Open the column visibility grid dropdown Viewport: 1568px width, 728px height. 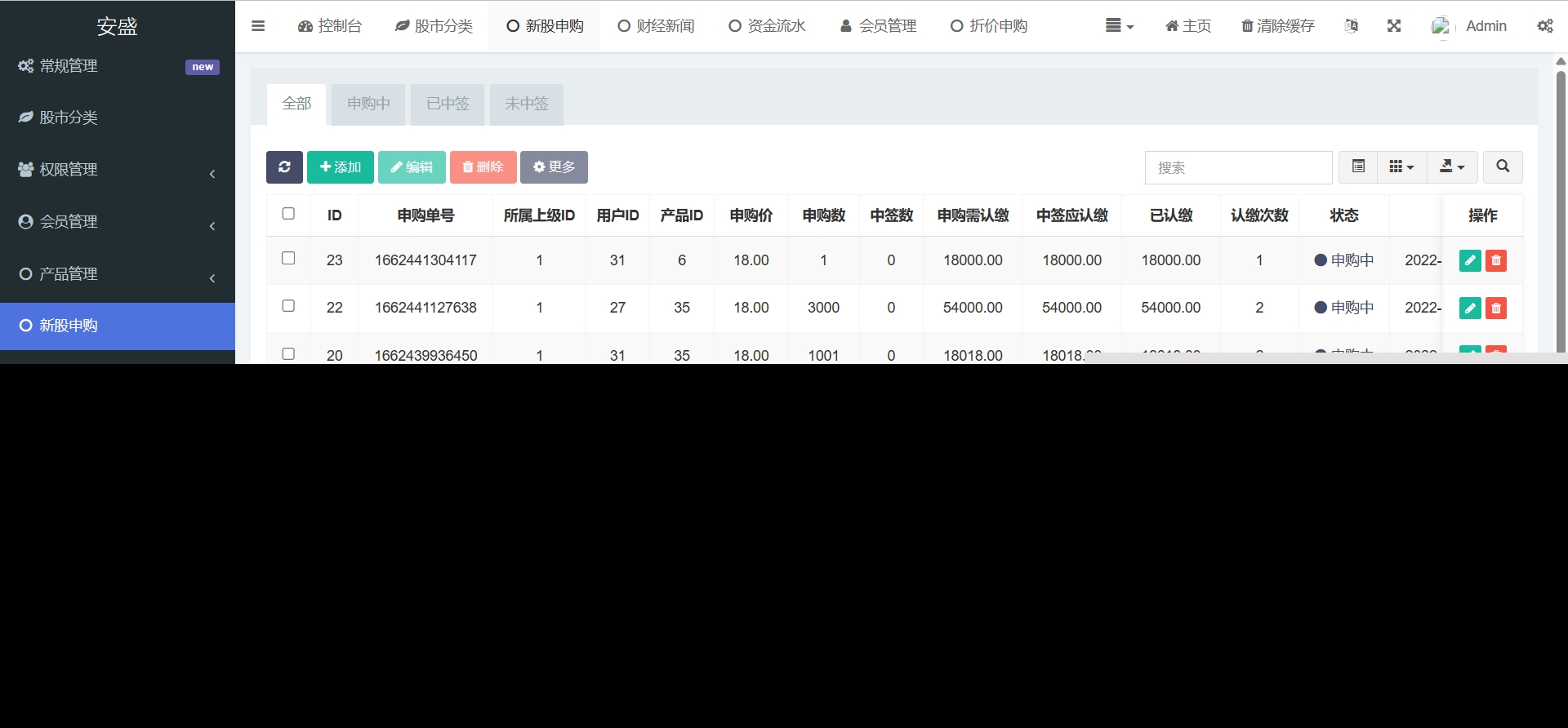coord(1401,167)
